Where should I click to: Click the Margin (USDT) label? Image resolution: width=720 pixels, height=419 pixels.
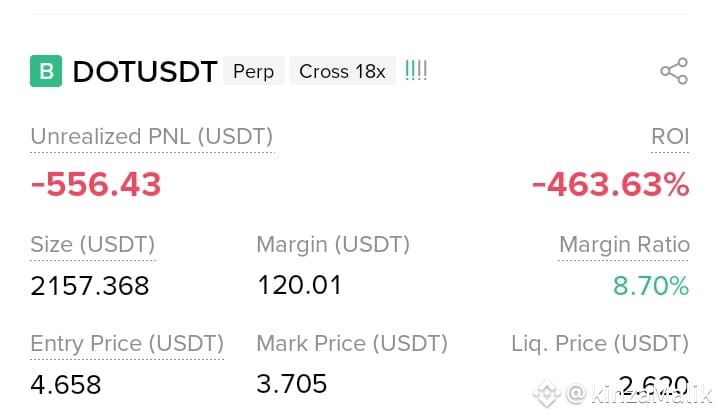click(333, 244)
